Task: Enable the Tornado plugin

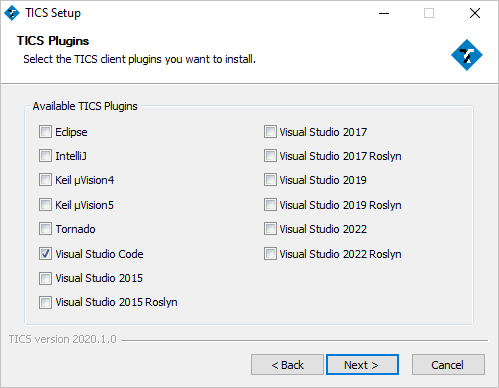Action: point(45,229)
